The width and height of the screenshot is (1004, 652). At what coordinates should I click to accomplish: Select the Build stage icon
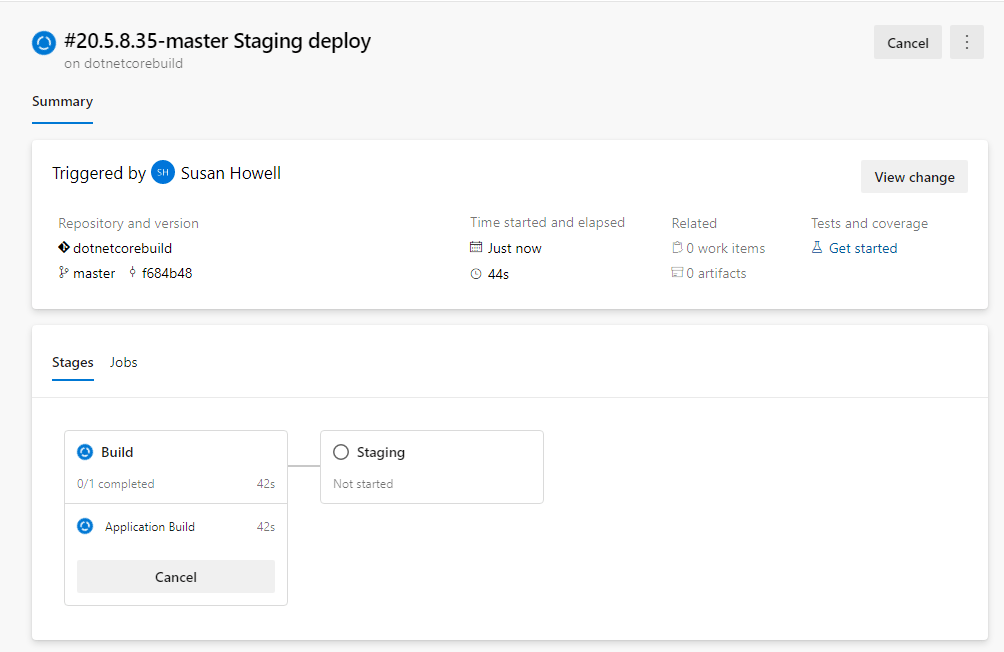coord(85,452)
